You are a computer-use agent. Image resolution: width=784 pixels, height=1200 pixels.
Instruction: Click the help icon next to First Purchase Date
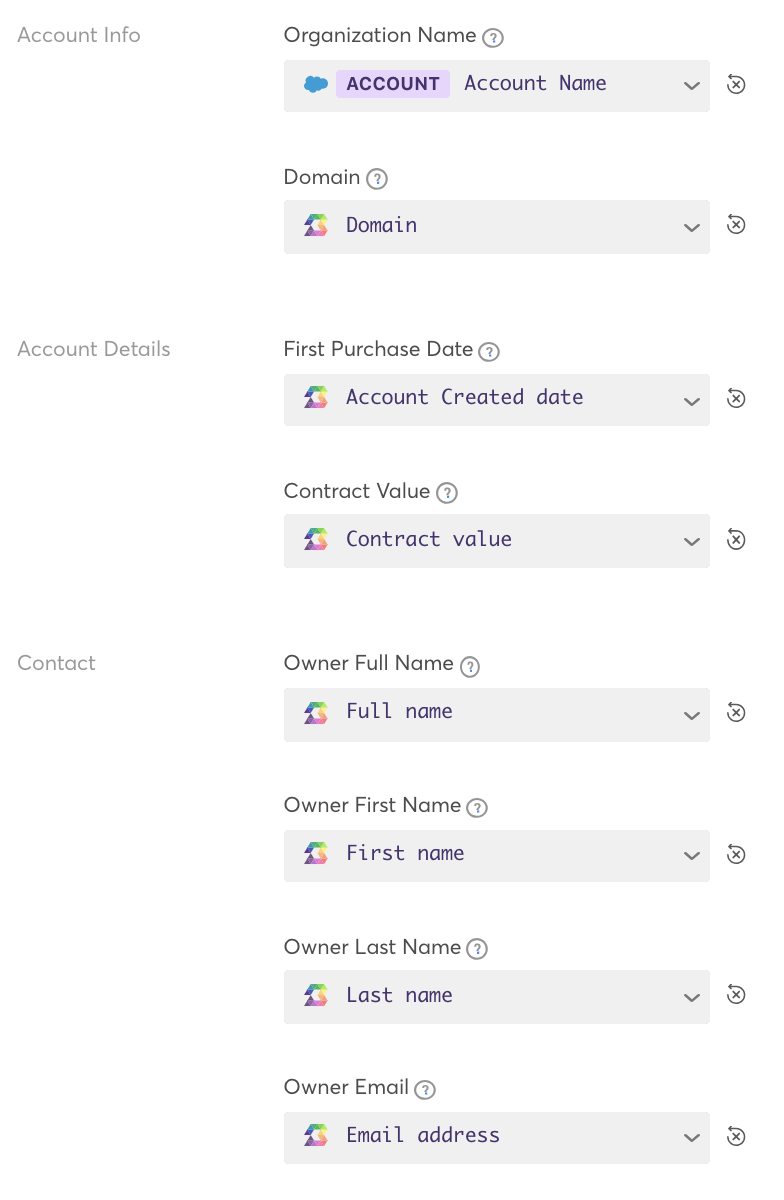tap(489, 351)
